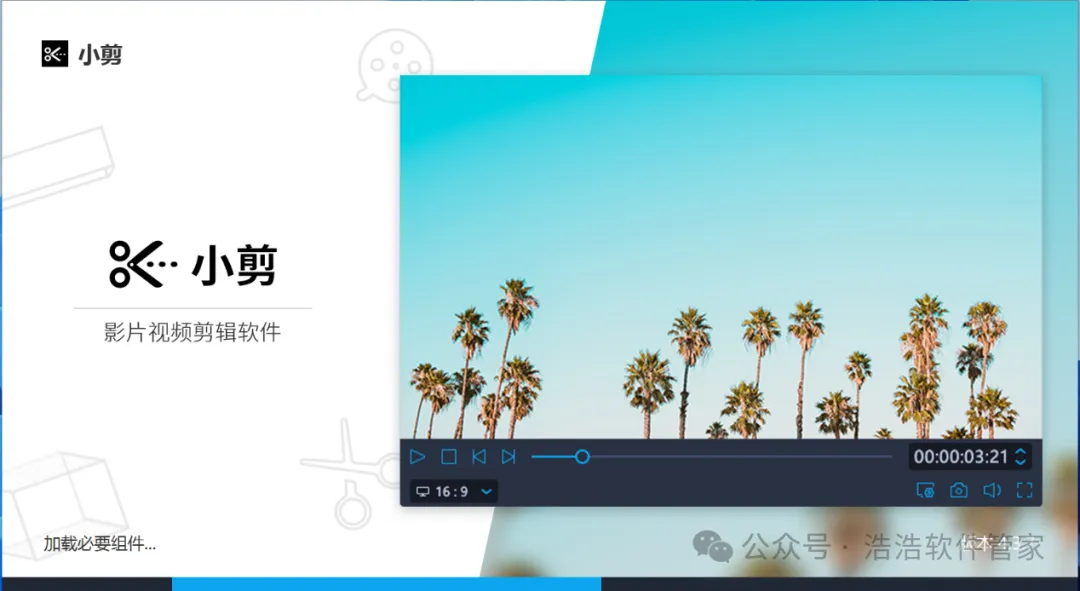
Task: Click the blue loading progress bar
Action: click(386, 584)
